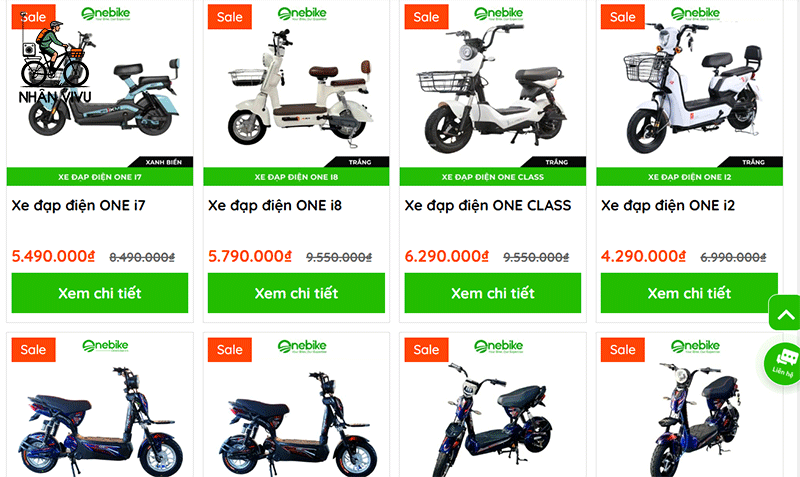Open the Xe đạp điện ONE i2 title link
The width and height of the screenshot is (800, 477).
point(668,206)
